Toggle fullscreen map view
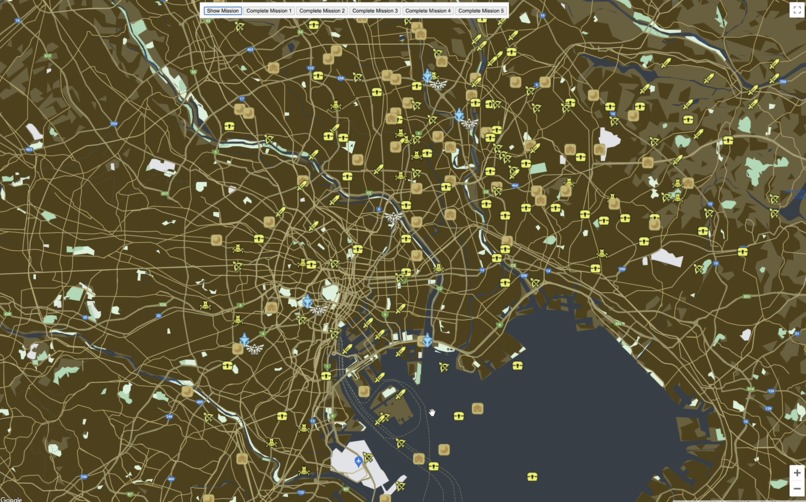The height and width of the screenshot is (502, 806). click(x=796, y=10)
